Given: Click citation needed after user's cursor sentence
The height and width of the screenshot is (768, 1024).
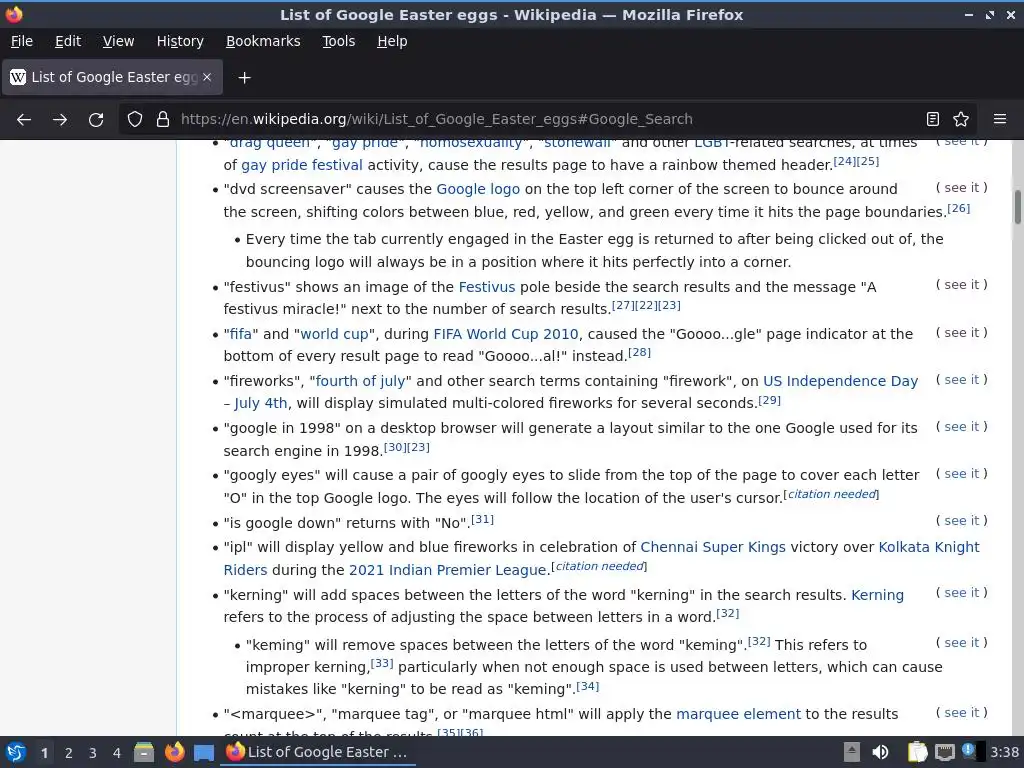Looking at the screenshot, I should pyautogui.click(x=831, y=494).
